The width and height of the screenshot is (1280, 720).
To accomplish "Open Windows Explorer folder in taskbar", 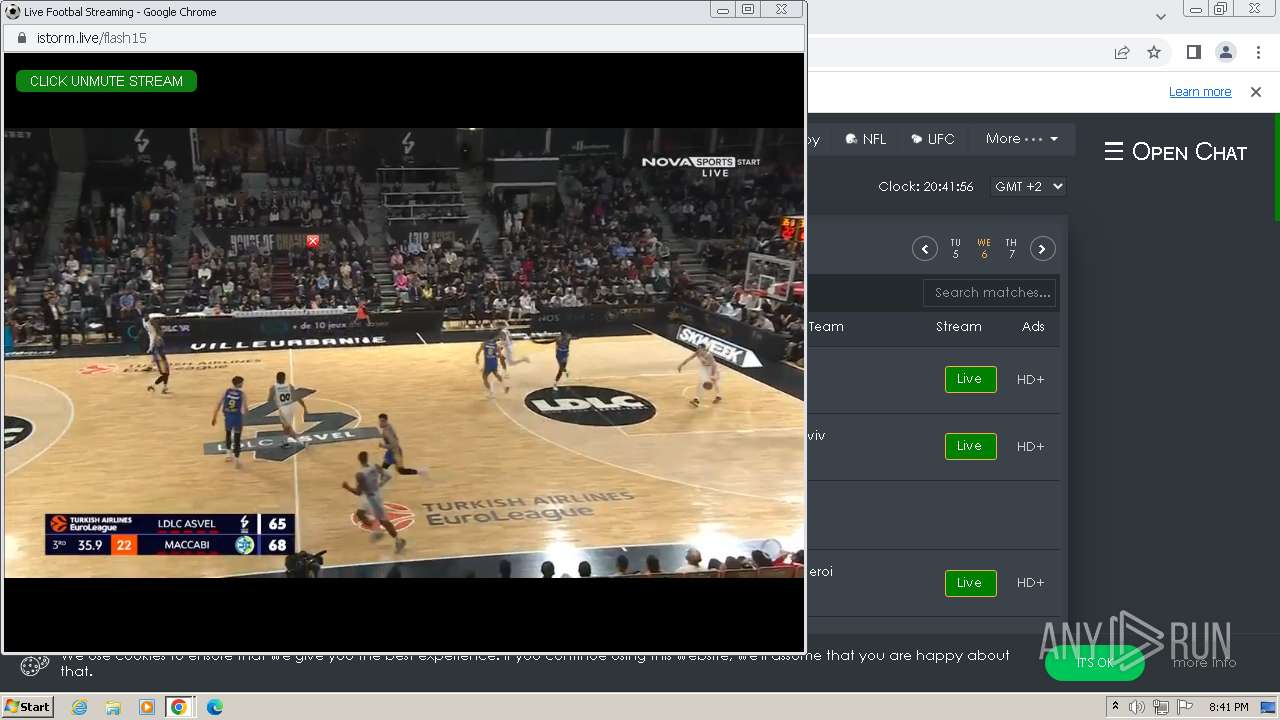I will pos(113,707).
